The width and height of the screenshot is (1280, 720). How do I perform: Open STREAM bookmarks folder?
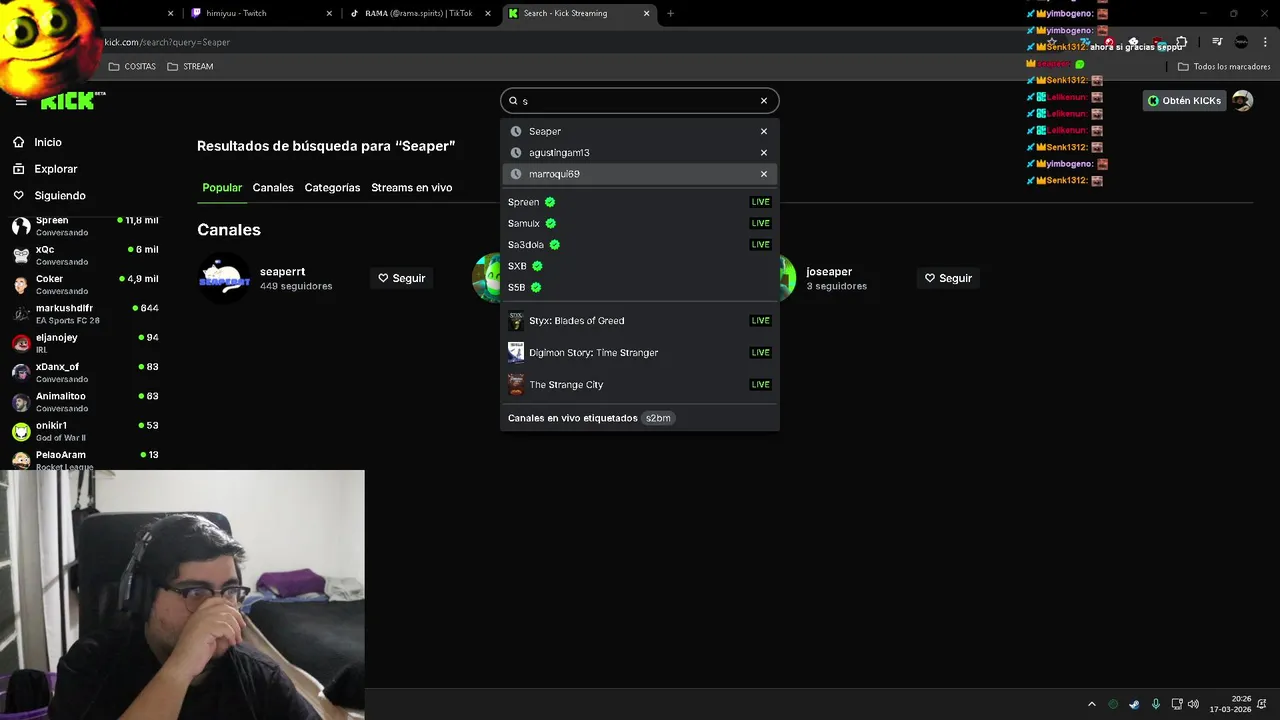click(x=190, y=67)
